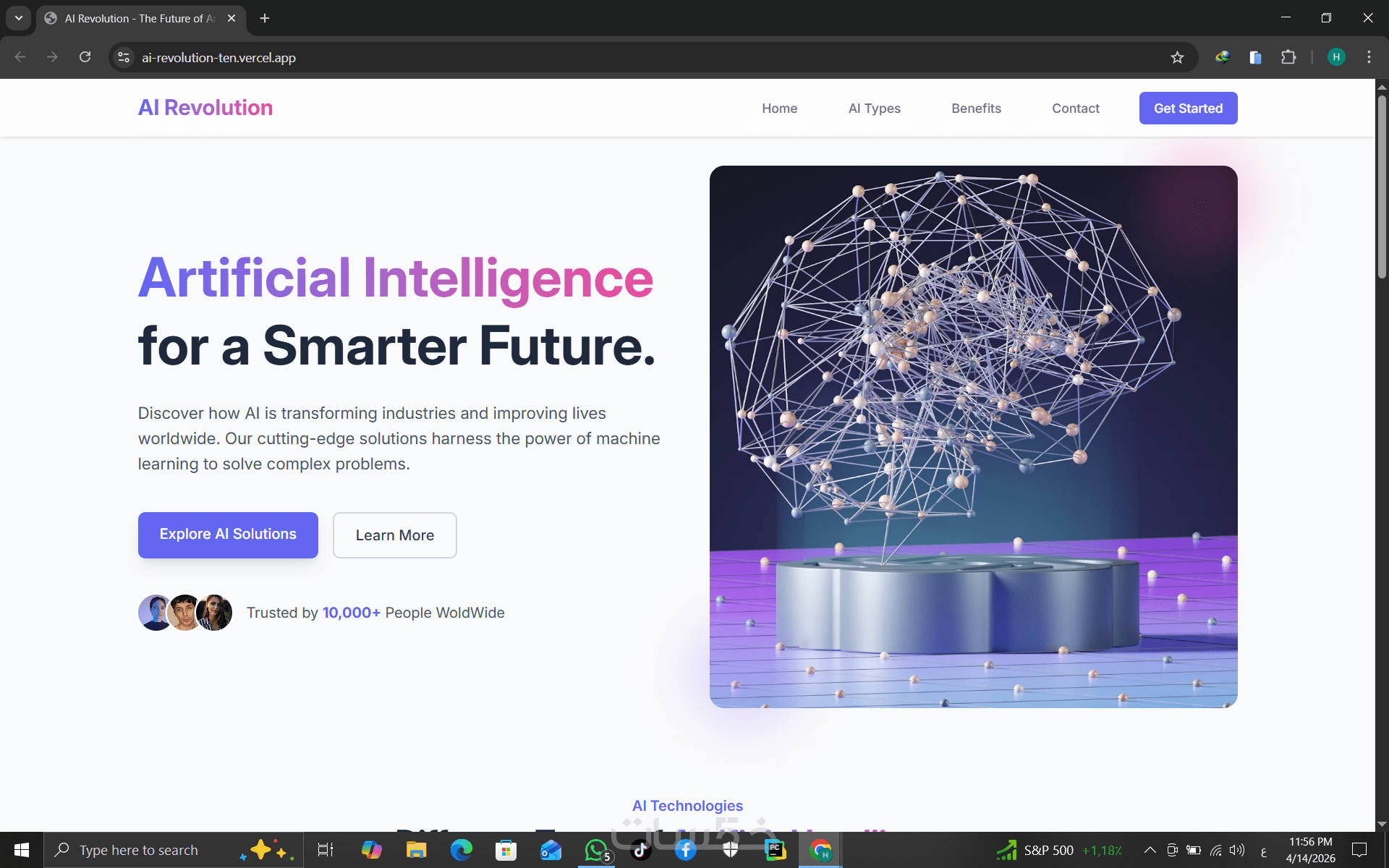Open the Chrome three-dot menu

pos(1369,57)
